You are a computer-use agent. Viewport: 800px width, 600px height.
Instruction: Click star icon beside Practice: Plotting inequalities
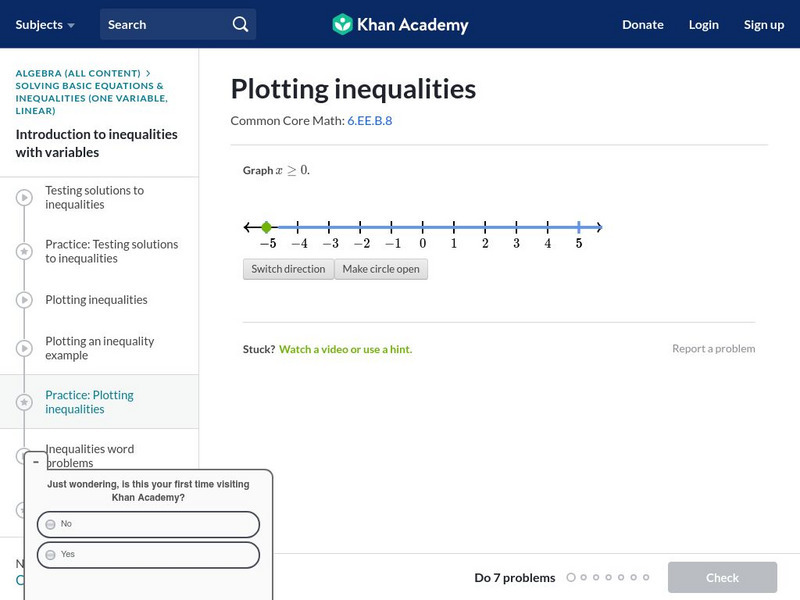(24, 402)
